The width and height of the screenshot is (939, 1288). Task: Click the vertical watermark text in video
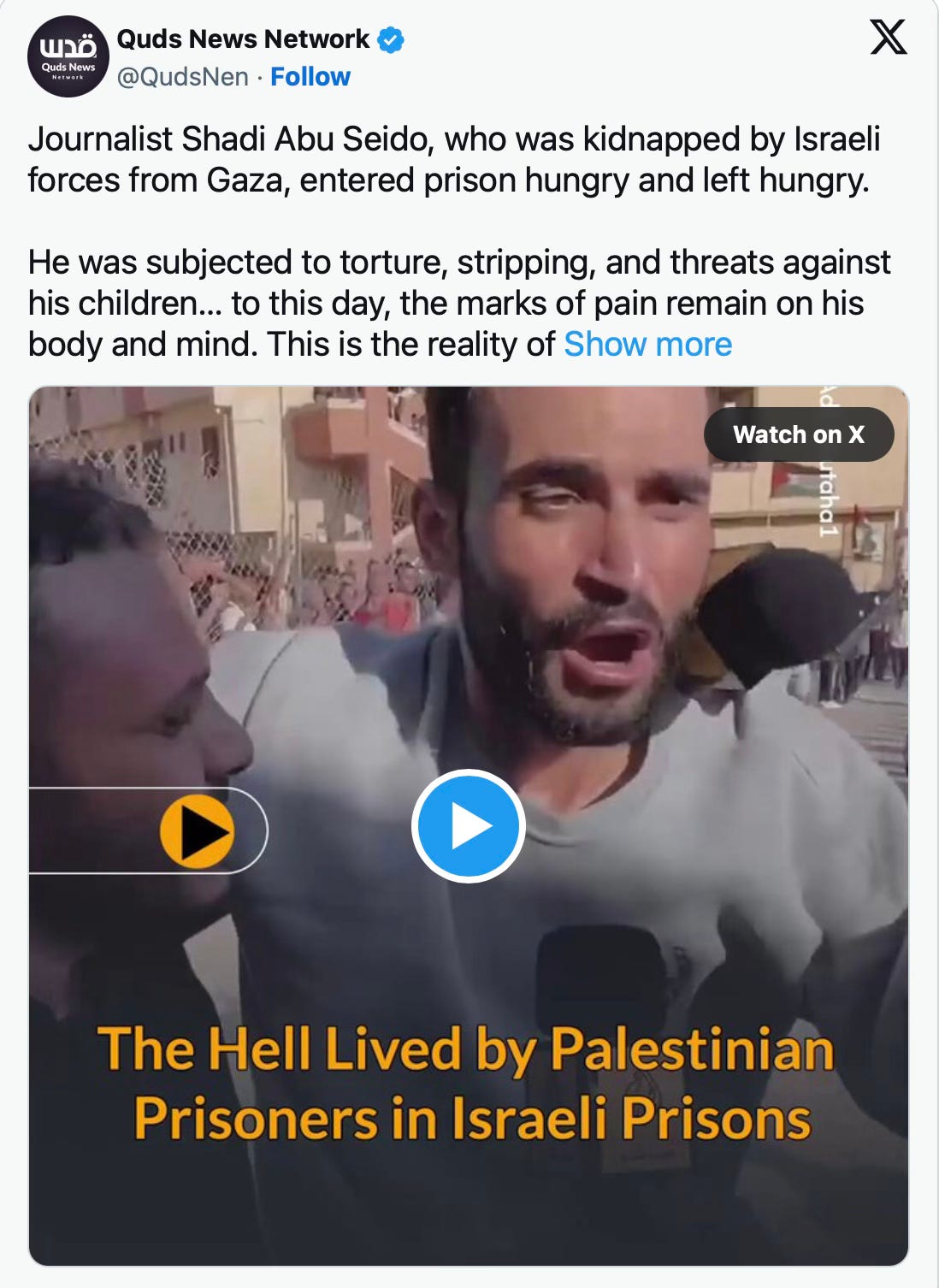click(x=827, y=463)
